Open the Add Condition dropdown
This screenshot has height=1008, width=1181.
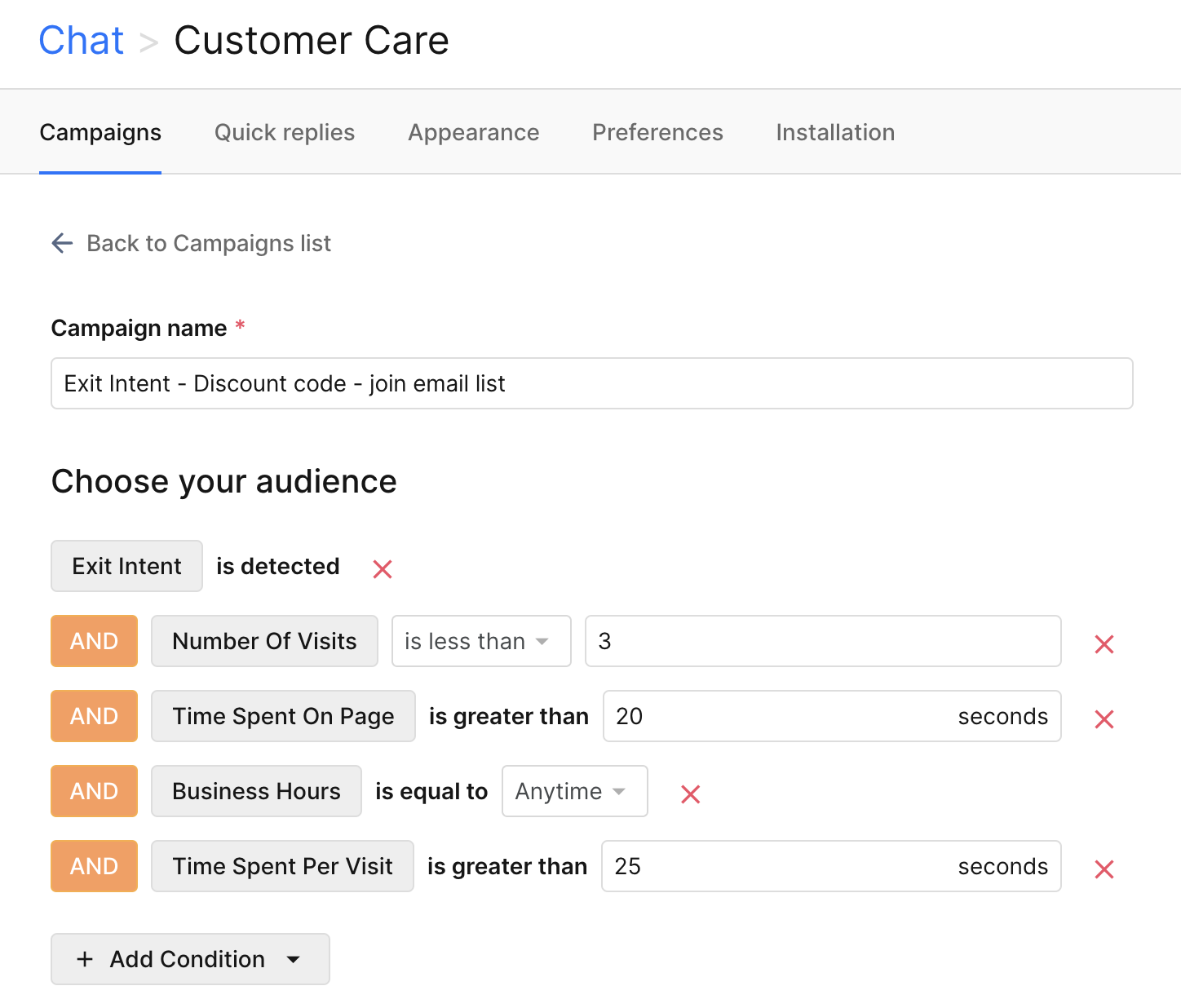[x=190, y=959]
